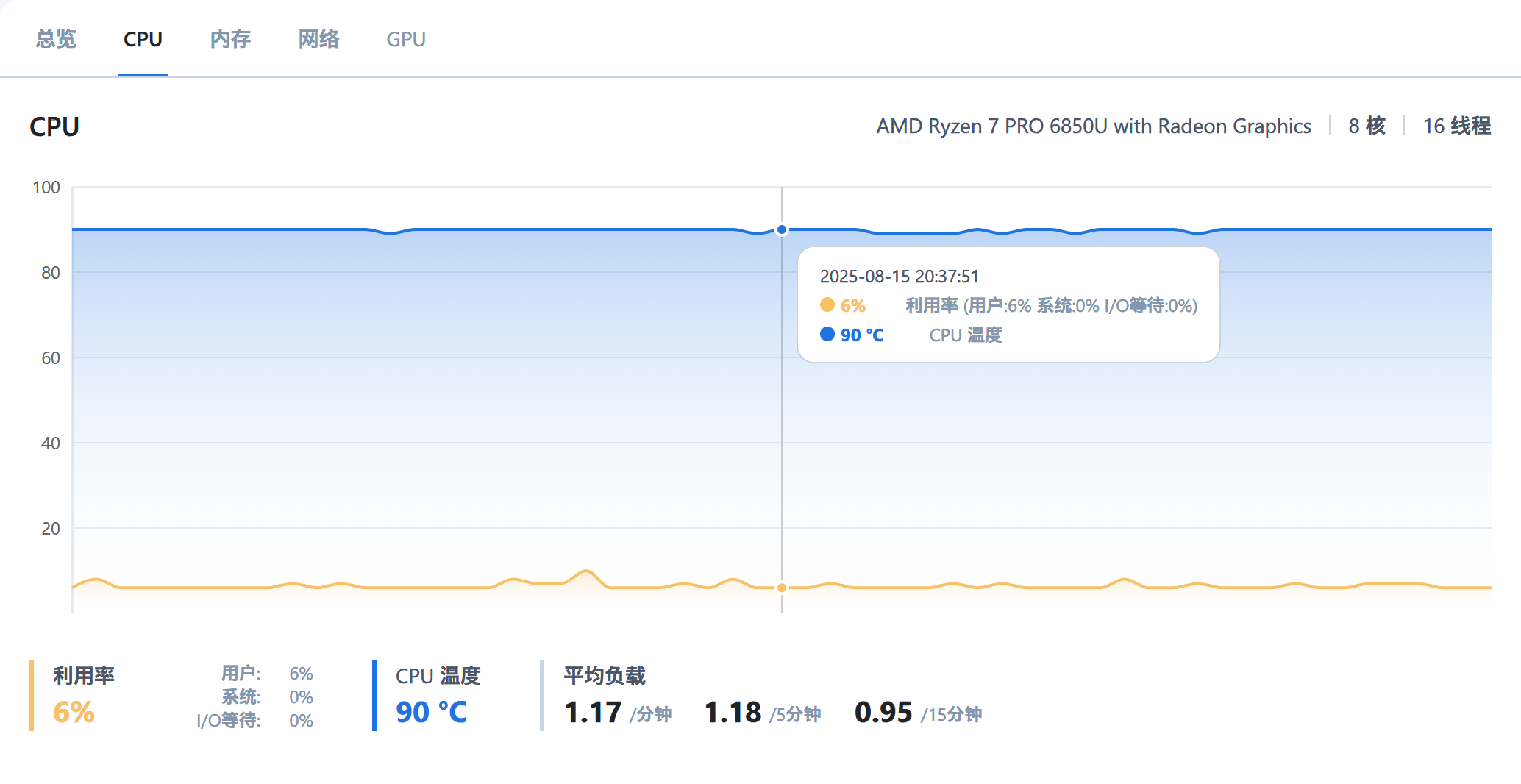Open the 内存 memory tab

point(230,39)
